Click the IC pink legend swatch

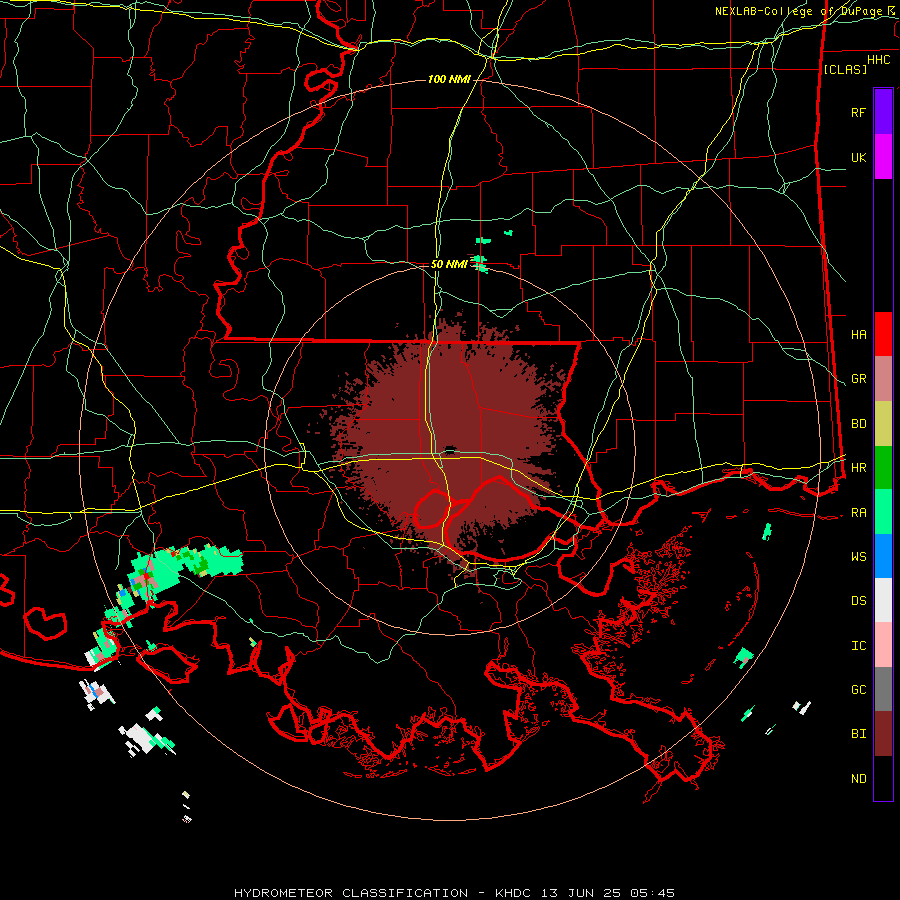coord(883,645)
